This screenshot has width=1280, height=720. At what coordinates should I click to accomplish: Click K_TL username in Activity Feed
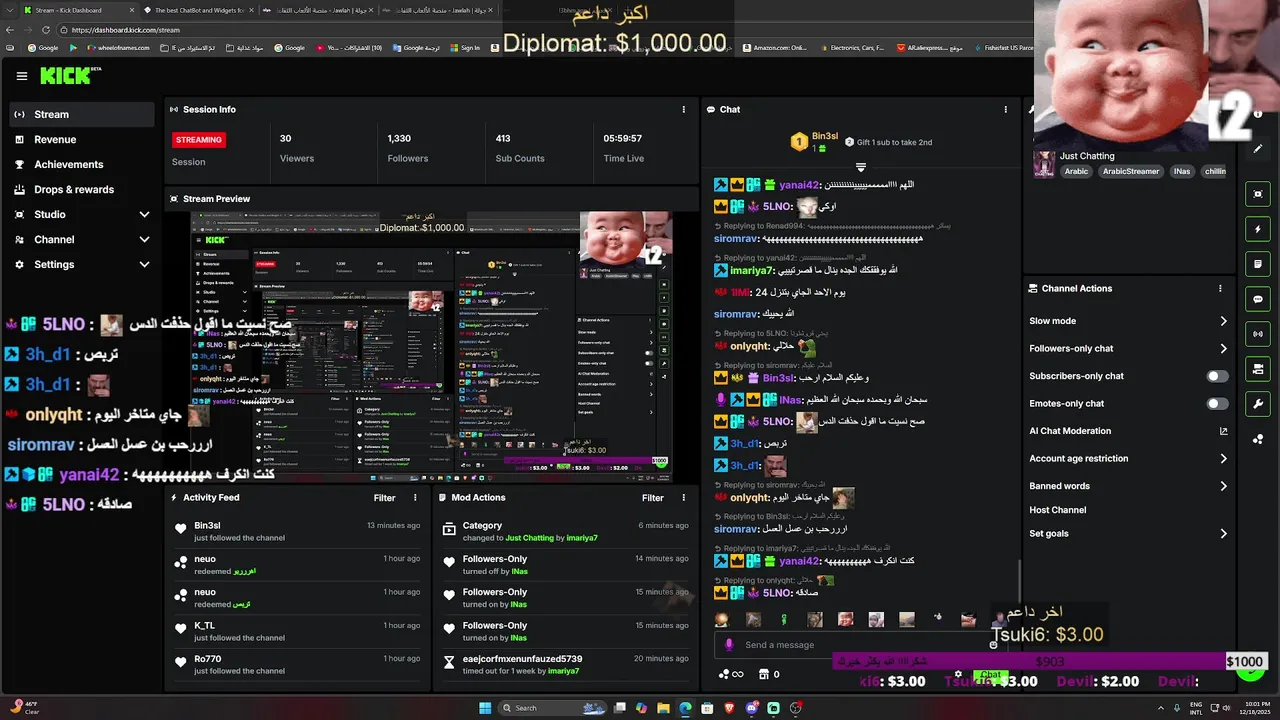coord(204,625)
